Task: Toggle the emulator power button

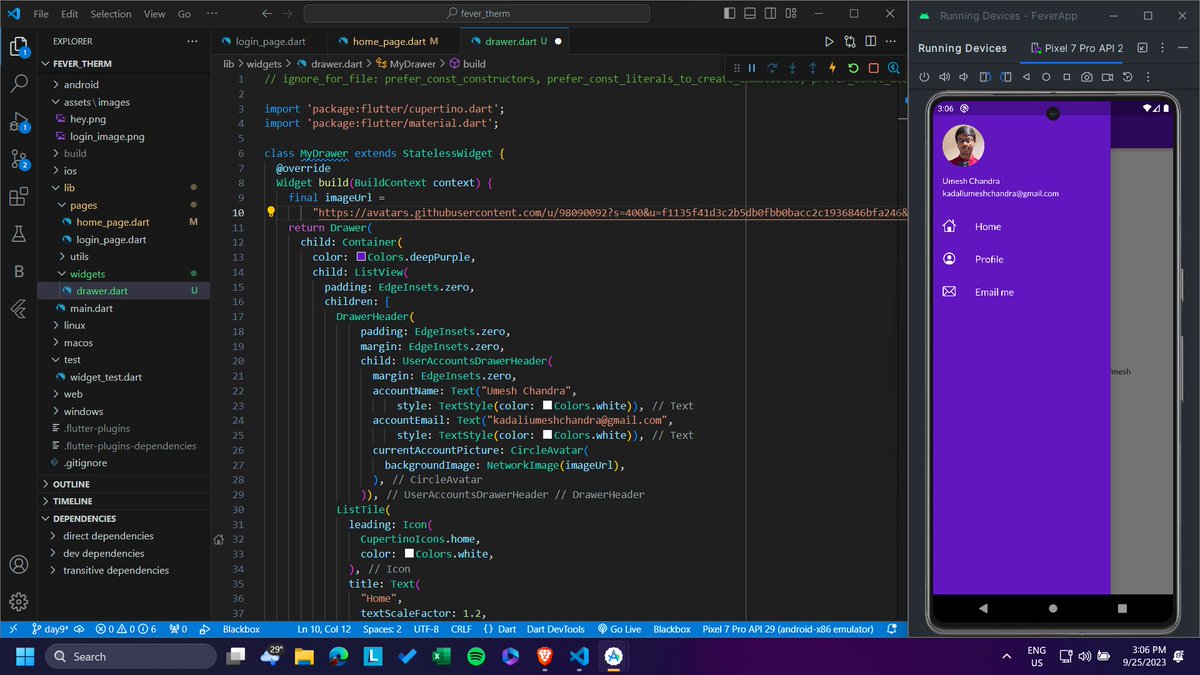Action: tap(925, 76)
